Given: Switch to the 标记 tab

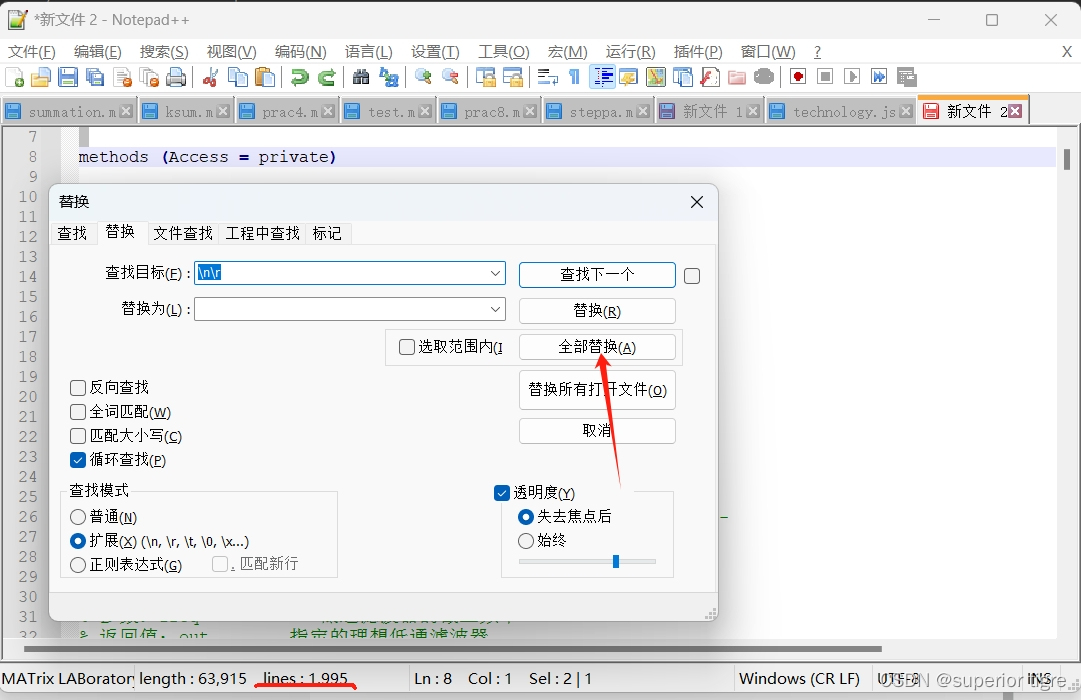Looking at the screenshot, I should click(327, 233).
